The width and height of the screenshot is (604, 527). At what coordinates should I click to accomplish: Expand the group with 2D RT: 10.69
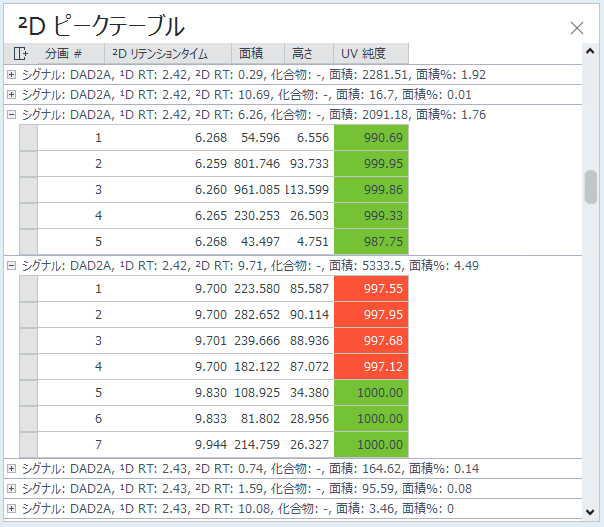tap(12, 95)
